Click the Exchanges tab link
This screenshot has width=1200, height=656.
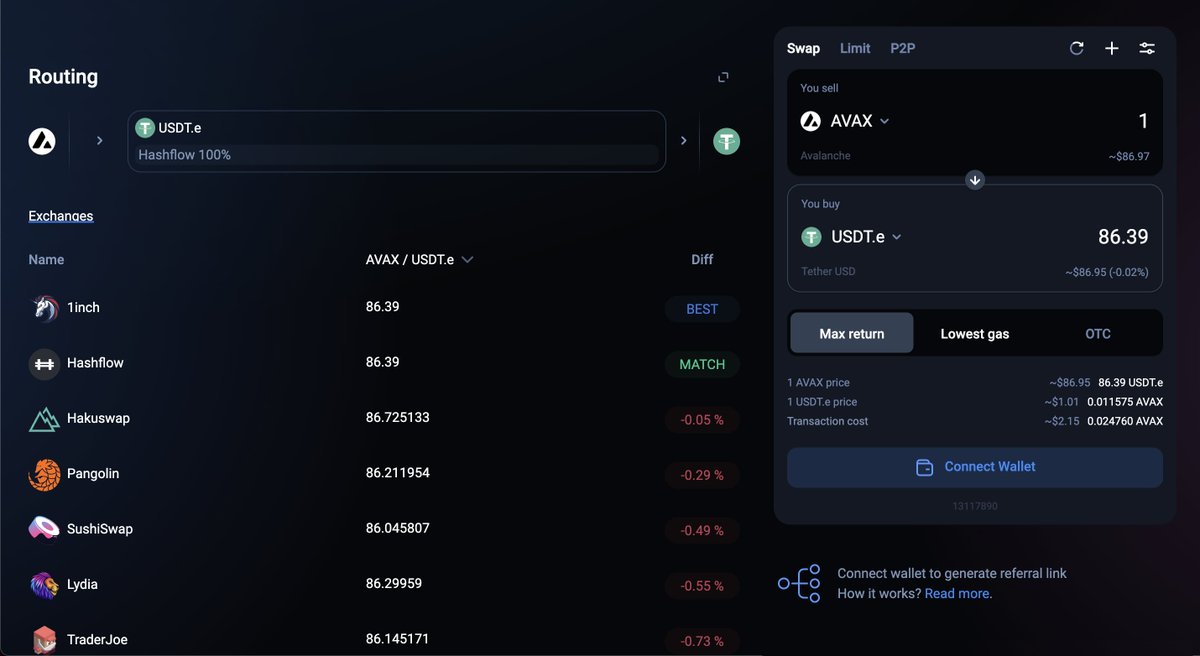point(61,216)
